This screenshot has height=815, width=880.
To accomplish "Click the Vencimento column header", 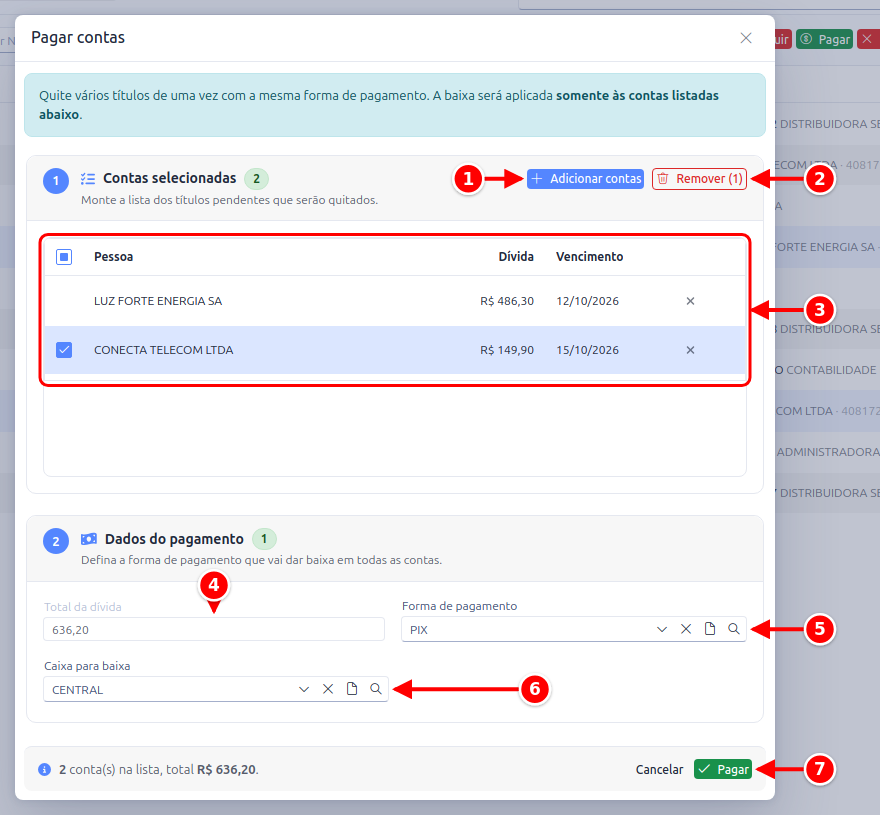I will point(589,257).
